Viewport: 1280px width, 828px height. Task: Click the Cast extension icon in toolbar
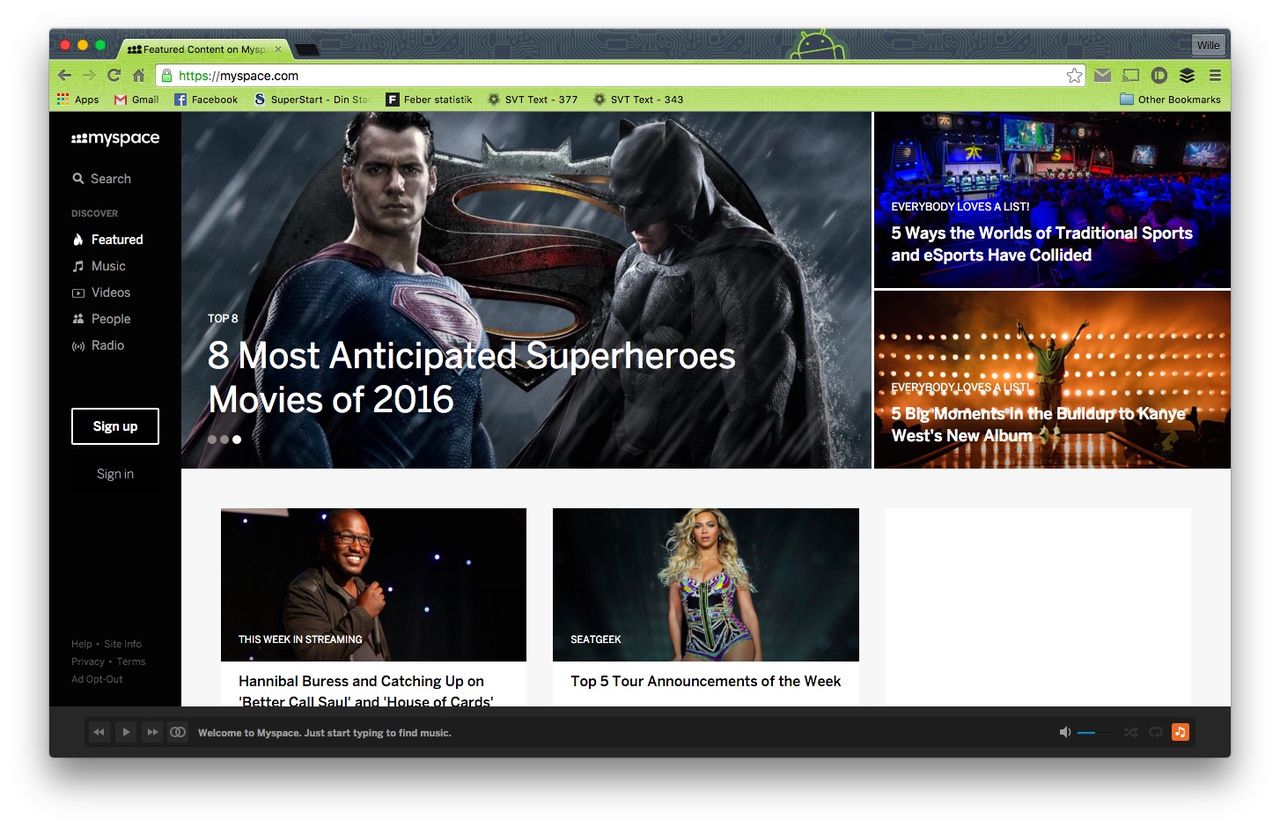[1130, 76]
